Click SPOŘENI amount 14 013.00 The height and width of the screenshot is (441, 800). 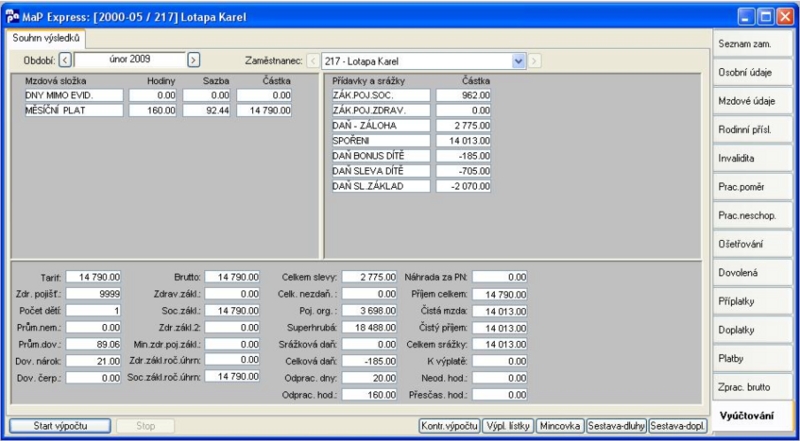click(464, 141)
